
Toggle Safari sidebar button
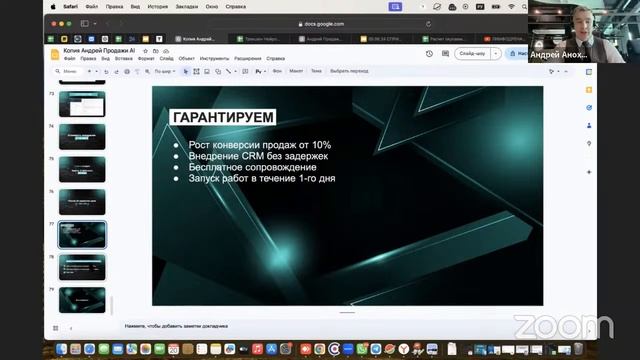[x=84, y=24]
